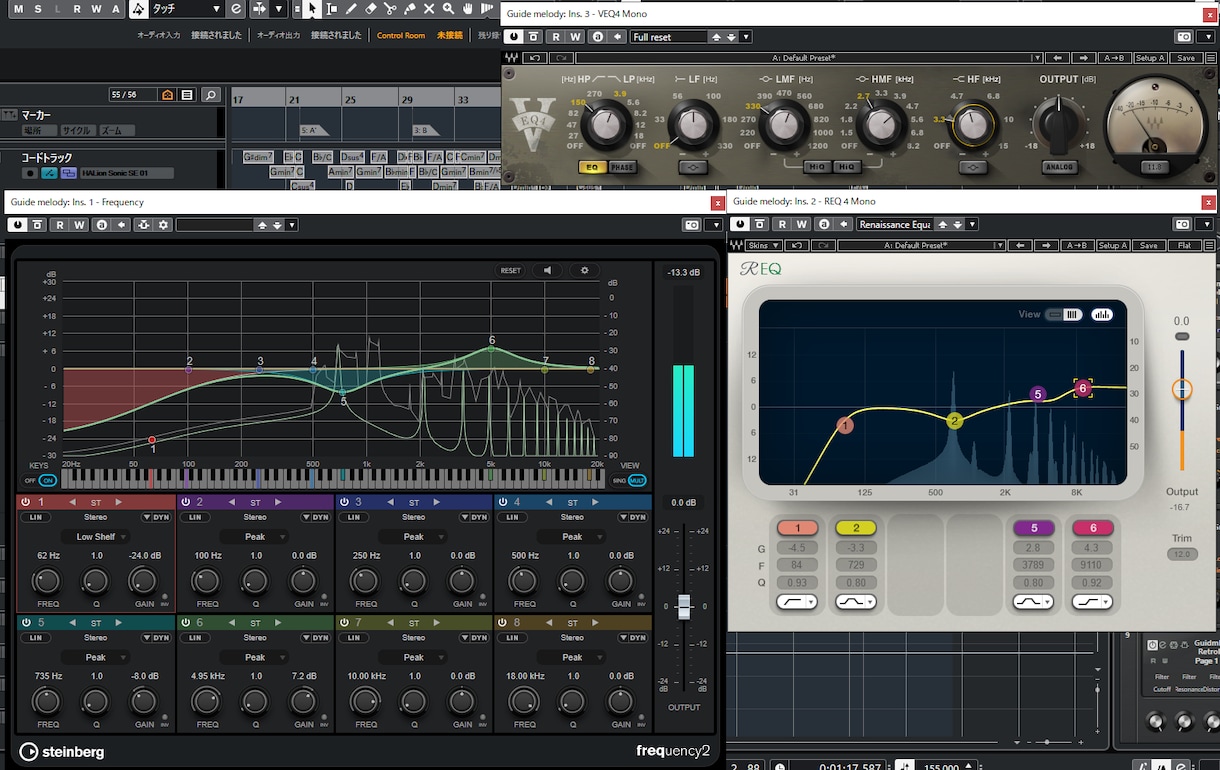
Task: Click the side-chain activate icon in Frequency window
Action: click(x=145, y=225)
